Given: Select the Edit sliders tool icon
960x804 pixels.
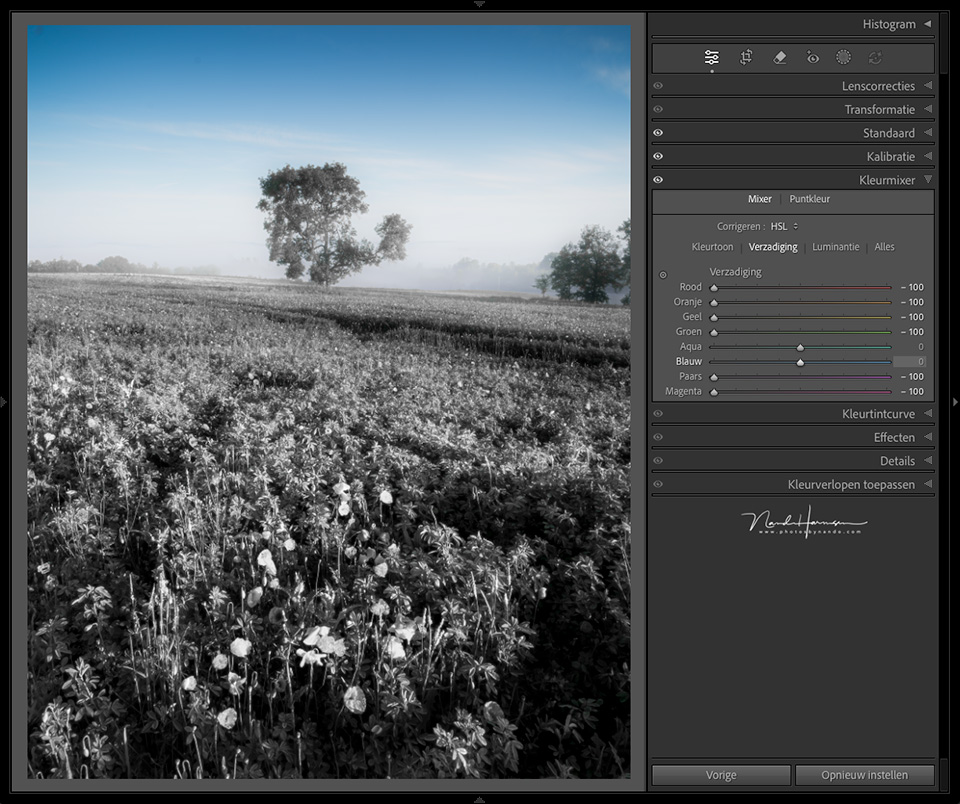Looking at the screenshot, I should 711,58.
